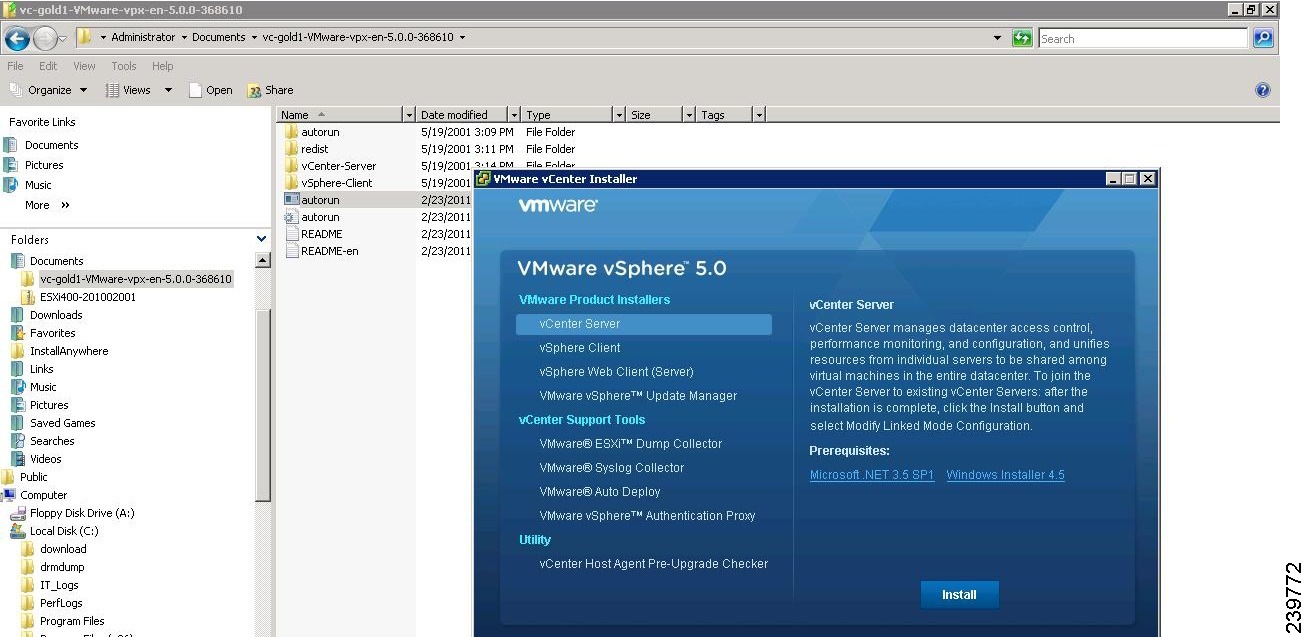Screen dimensions: 1306x637
Task: Select VMware Auto Deploy option
Action: 600,492
